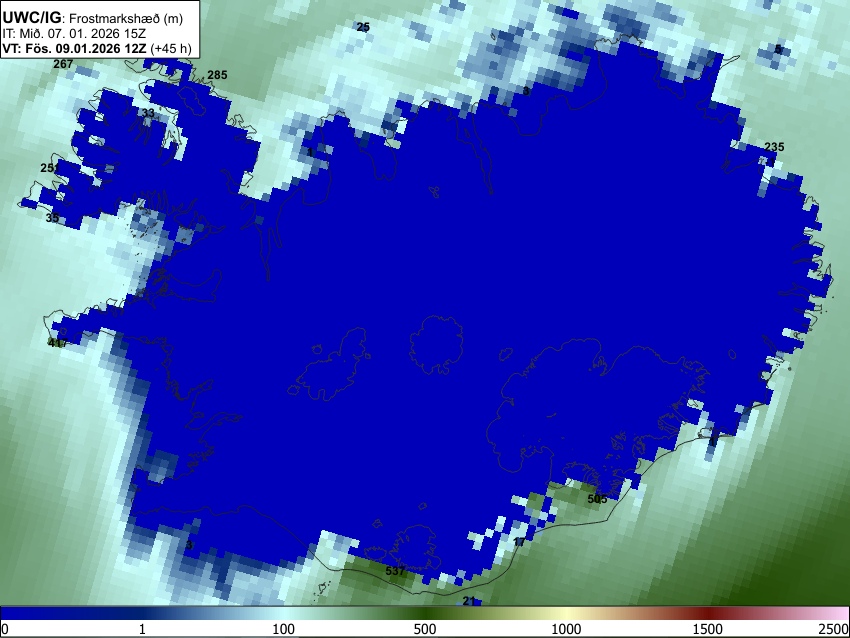Click the map value label '505'
The height and width of the screenshot is (638, 850).
pos(597,499)
